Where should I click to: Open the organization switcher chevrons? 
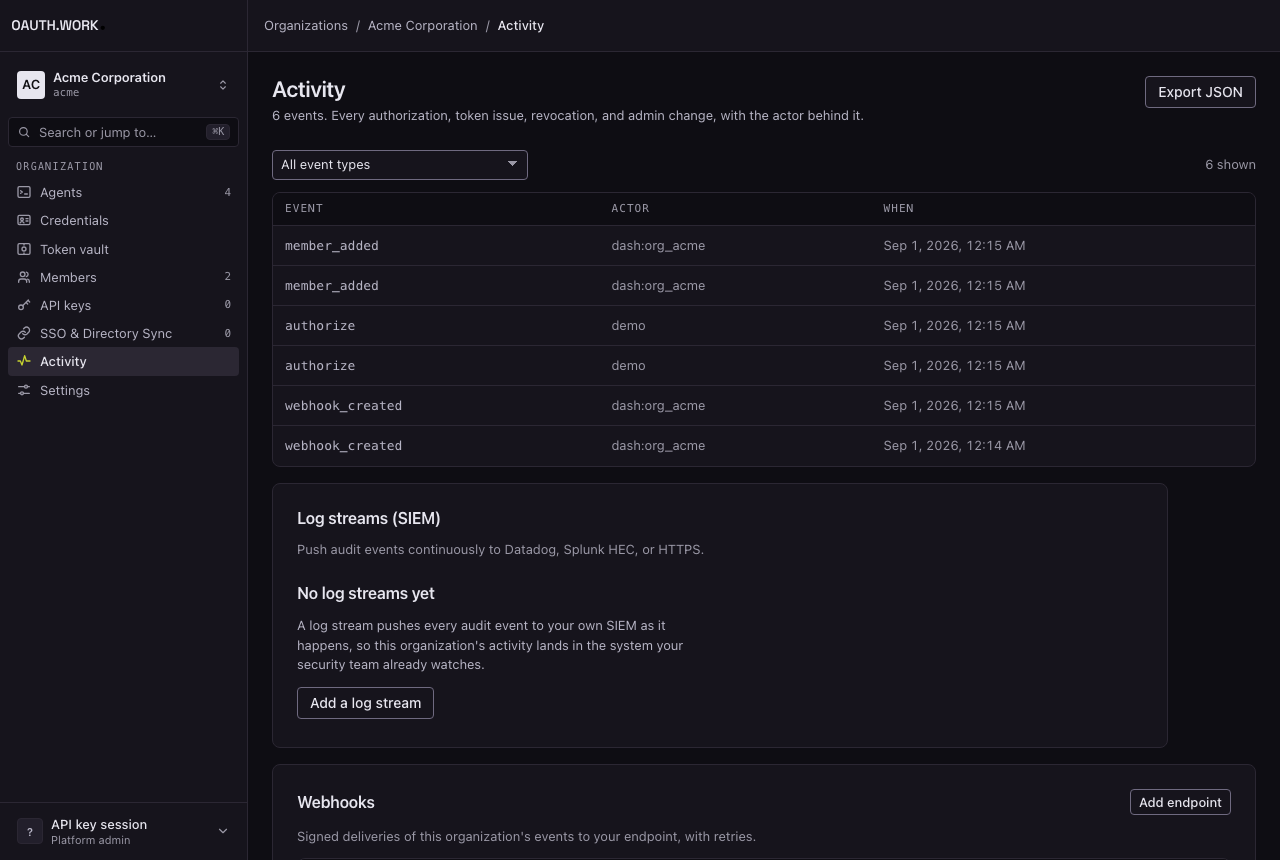click(x=223, y=85)
